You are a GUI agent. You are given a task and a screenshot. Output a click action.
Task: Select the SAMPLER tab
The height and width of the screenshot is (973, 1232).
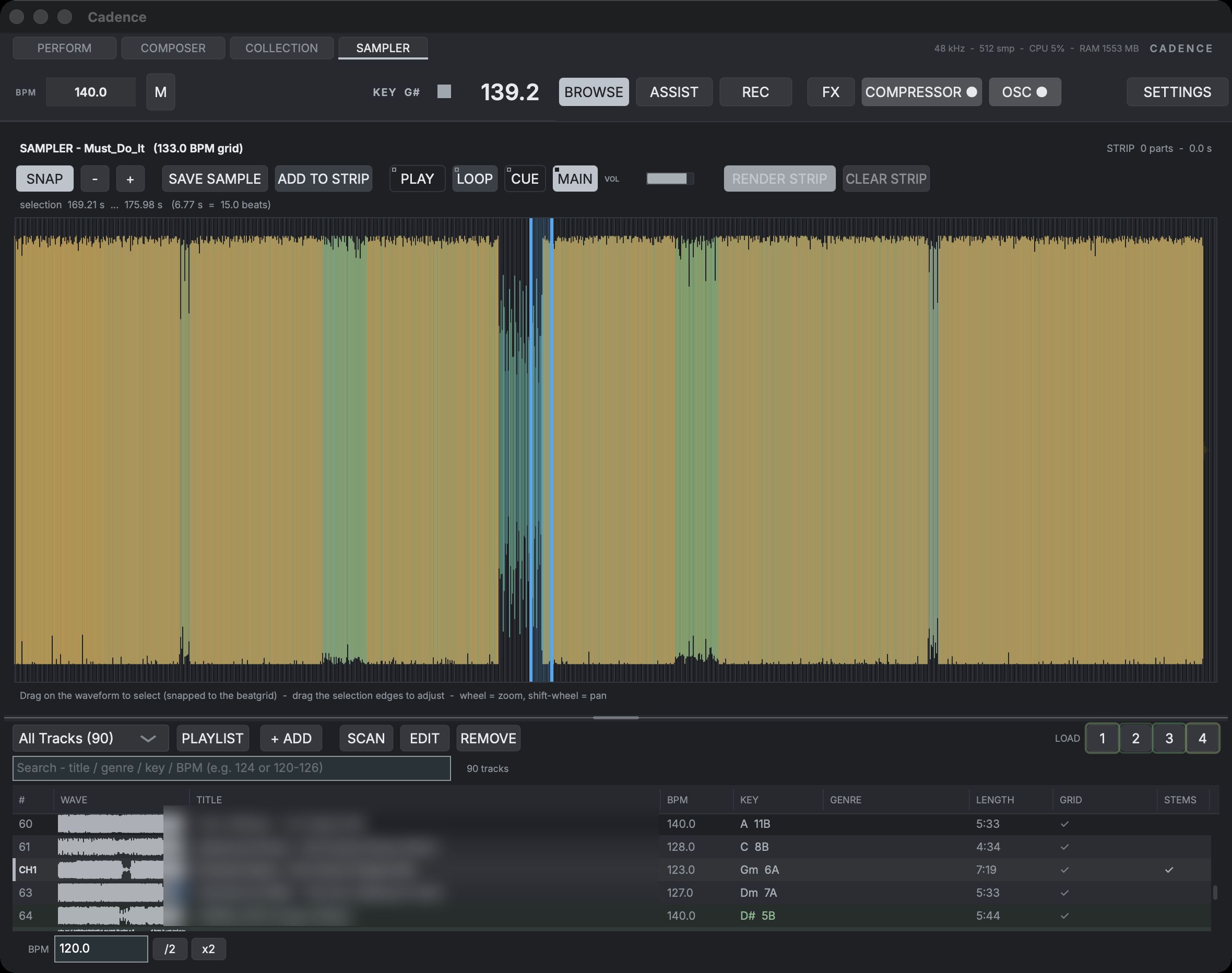pos(383,48)
